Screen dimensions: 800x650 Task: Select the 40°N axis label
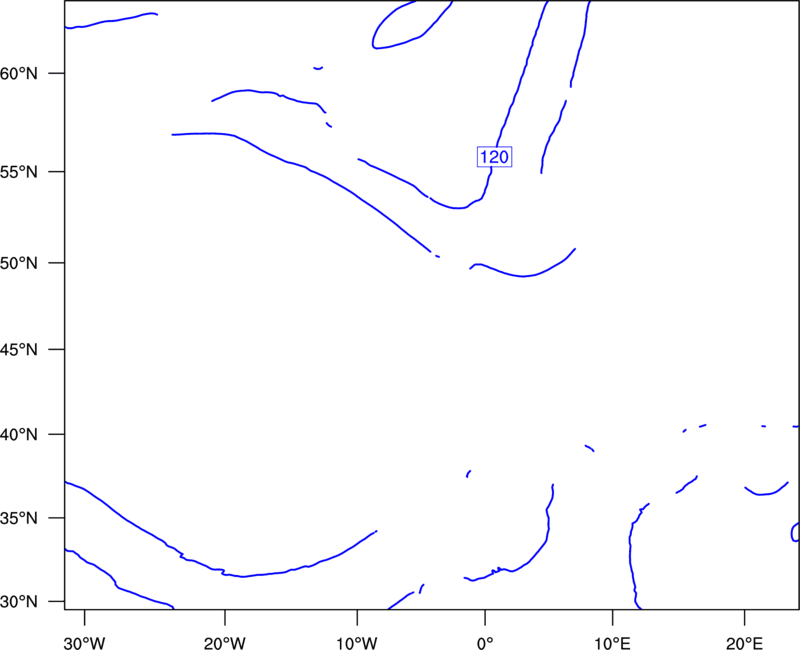click(x=19, y=435)
